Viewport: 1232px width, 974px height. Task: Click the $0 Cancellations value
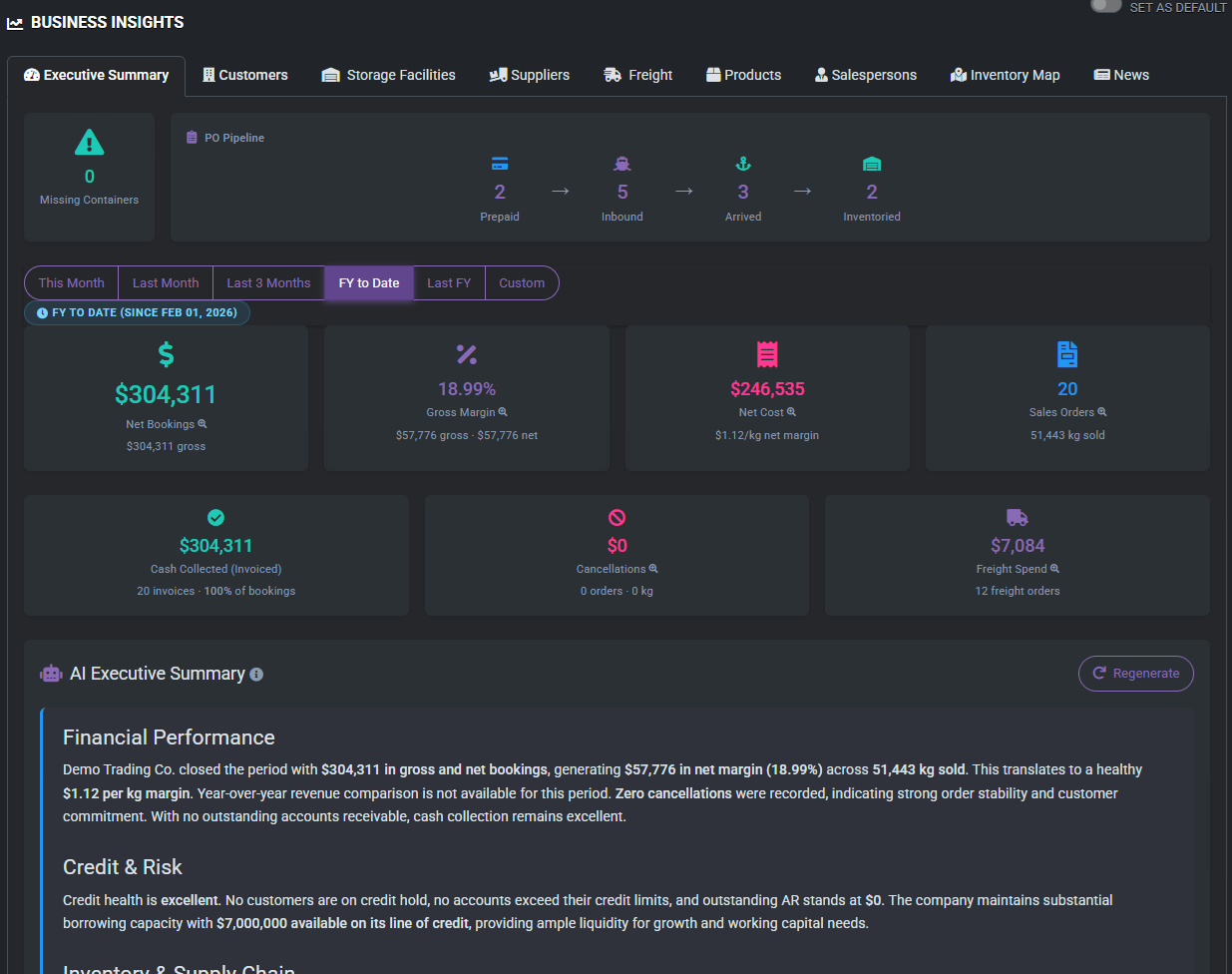tap(616, 546)
